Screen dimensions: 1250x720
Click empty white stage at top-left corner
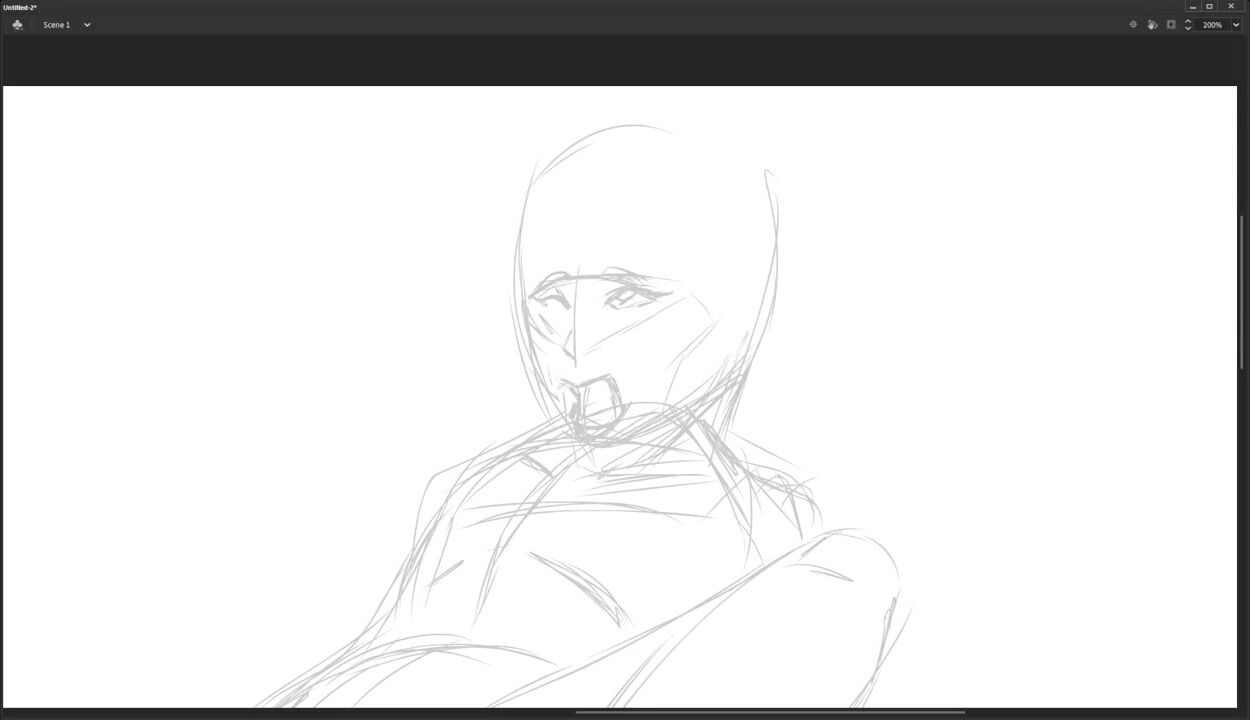pos(40,110)
